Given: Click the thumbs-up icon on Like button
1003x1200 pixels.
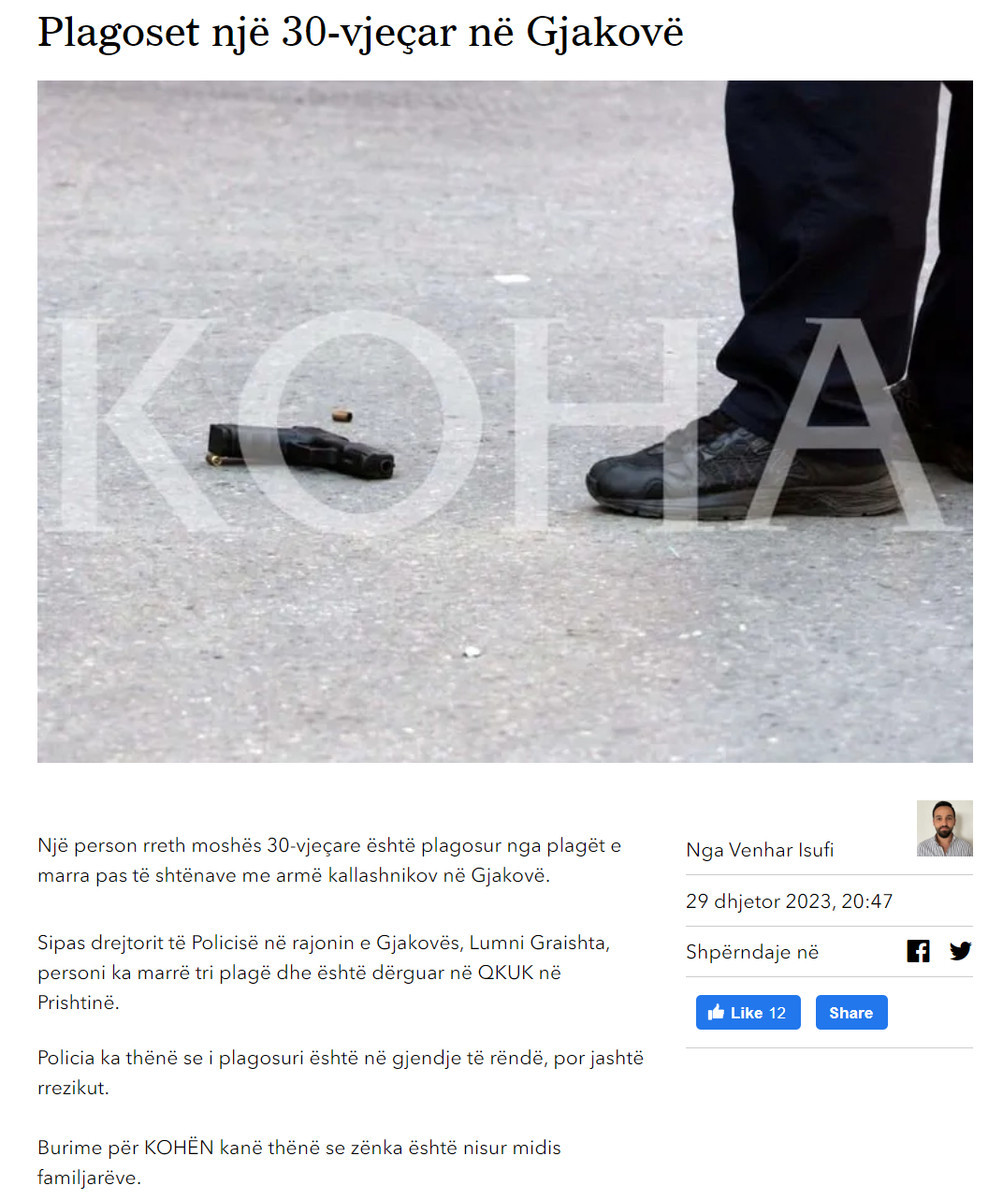Looking at the screenshot, I should [x=716, y=1012].
